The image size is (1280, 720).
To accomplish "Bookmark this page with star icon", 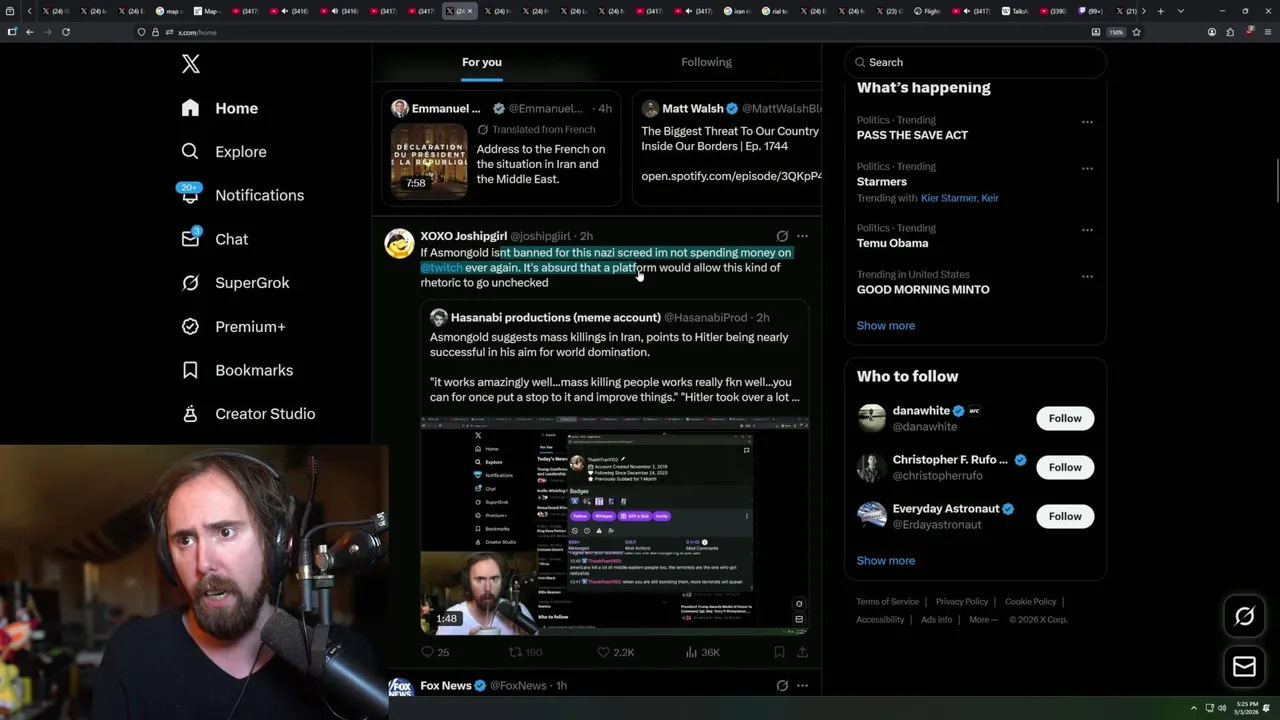I will point(1136,32).
